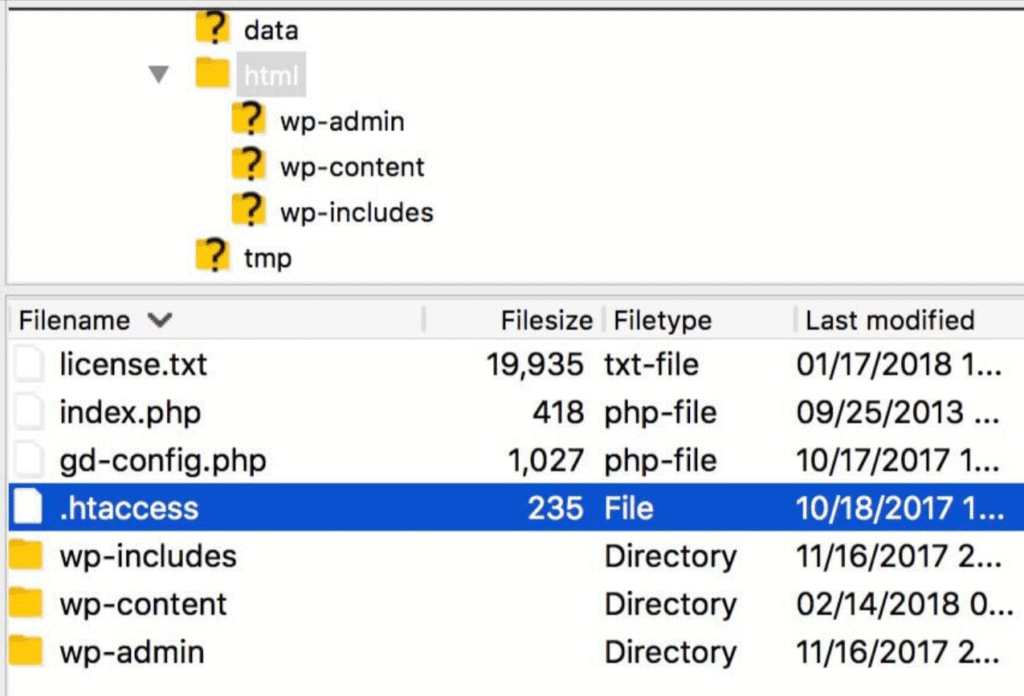
Task: Select the tmp folder in directory tree
Action: (267, 258)
